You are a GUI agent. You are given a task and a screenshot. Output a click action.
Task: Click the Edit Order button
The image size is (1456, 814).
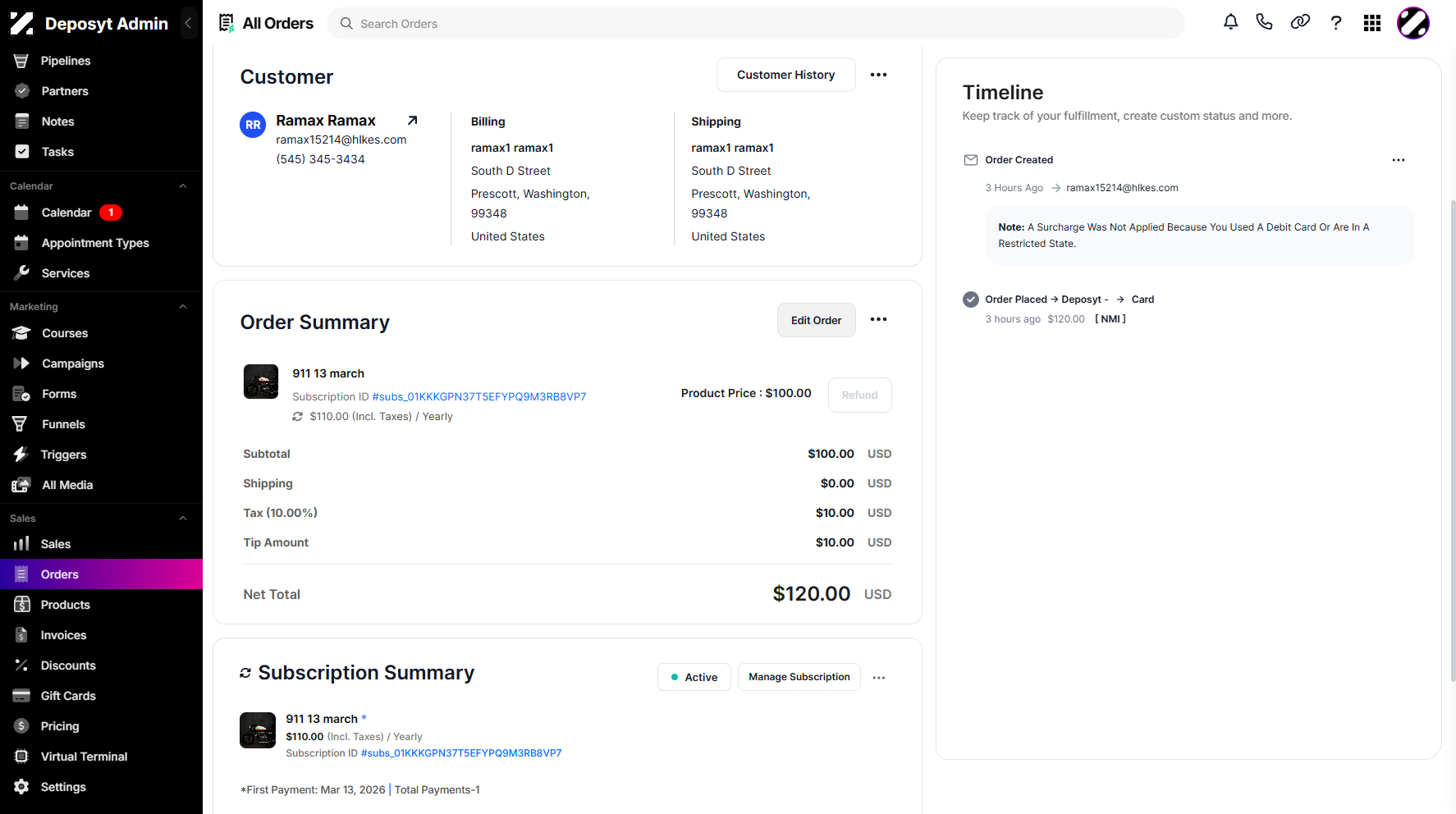[816, 320]
